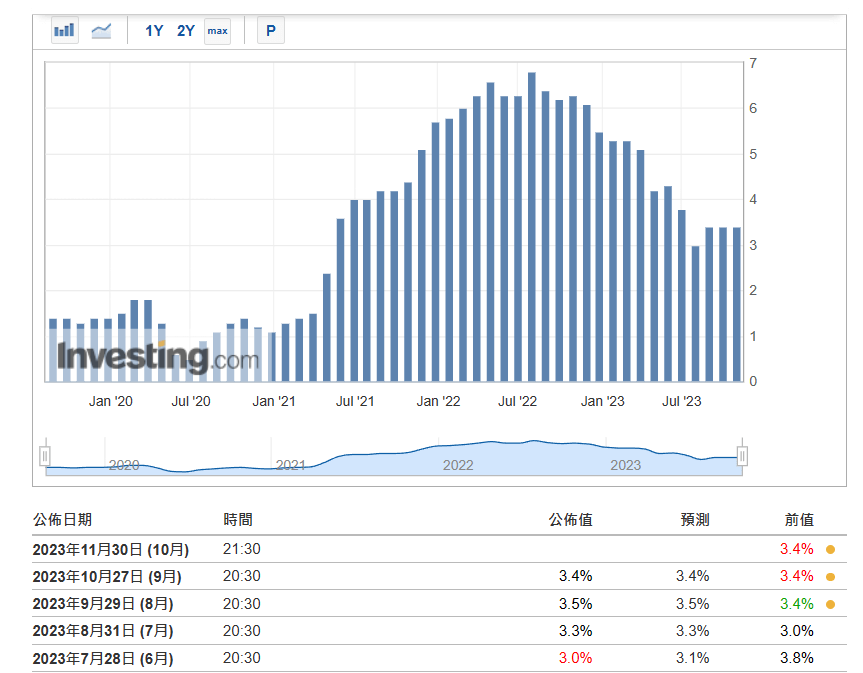863x673 pixels.
Task: Click the red 3.0% actual value
Action: (x=576, y=659)
